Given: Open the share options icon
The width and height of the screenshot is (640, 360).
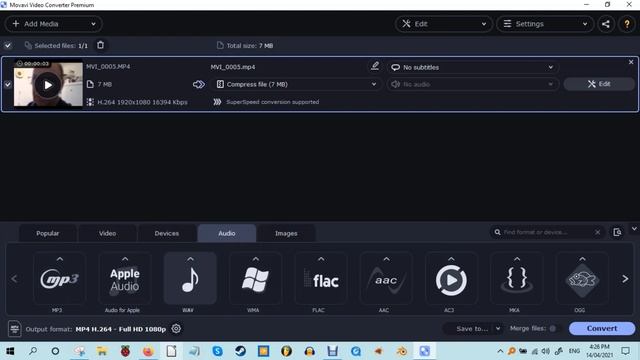Looking at the screenshot, I should [606, 24].
